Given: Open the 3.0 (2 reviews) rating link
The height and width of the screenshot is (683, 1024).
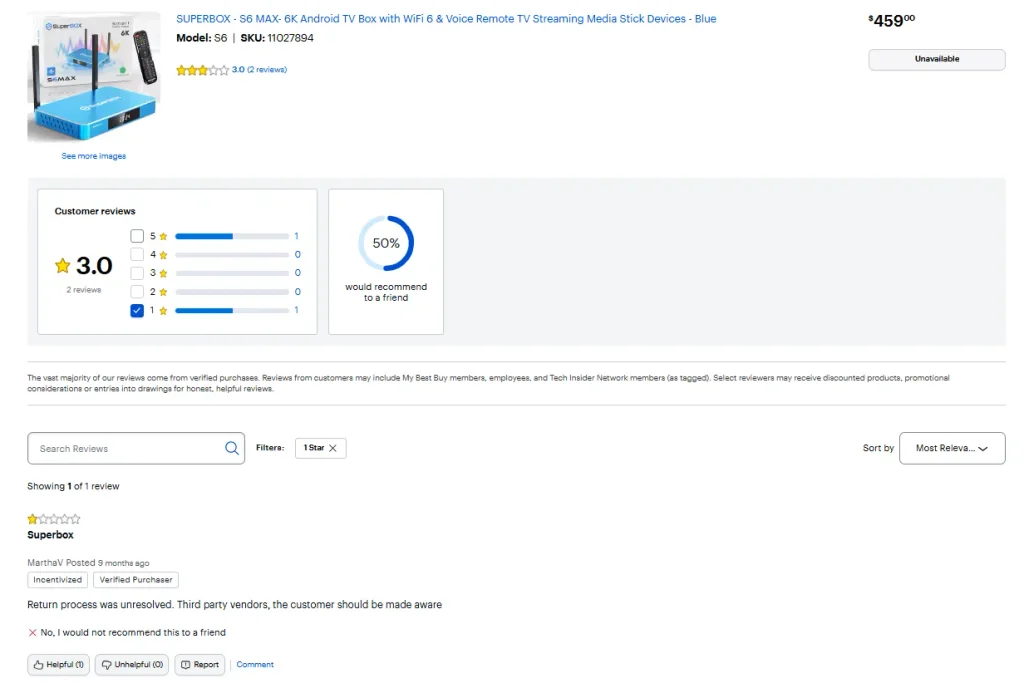Looking at the screenshot, I should click(259, 69).
